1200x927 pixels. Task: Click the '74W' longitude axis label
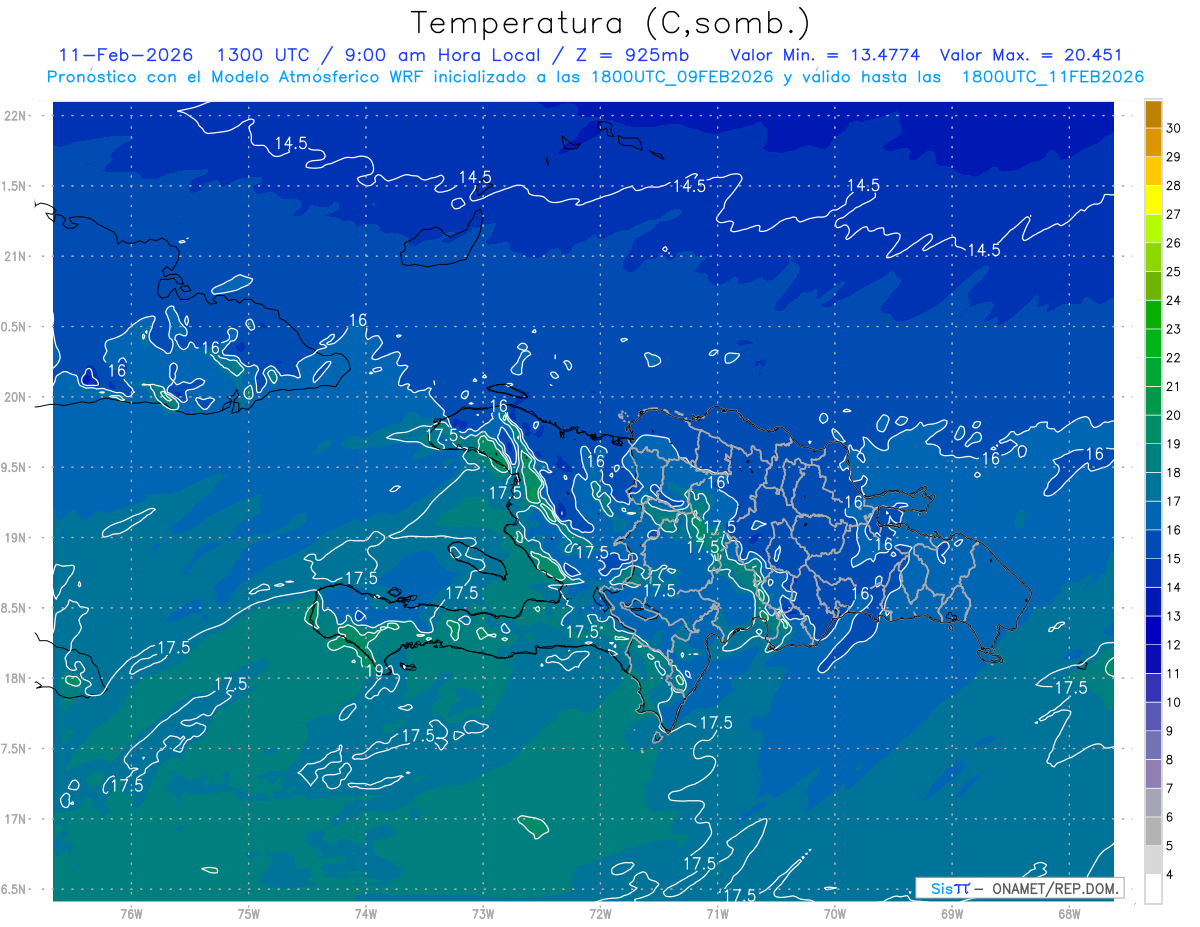tap(366, 915)
